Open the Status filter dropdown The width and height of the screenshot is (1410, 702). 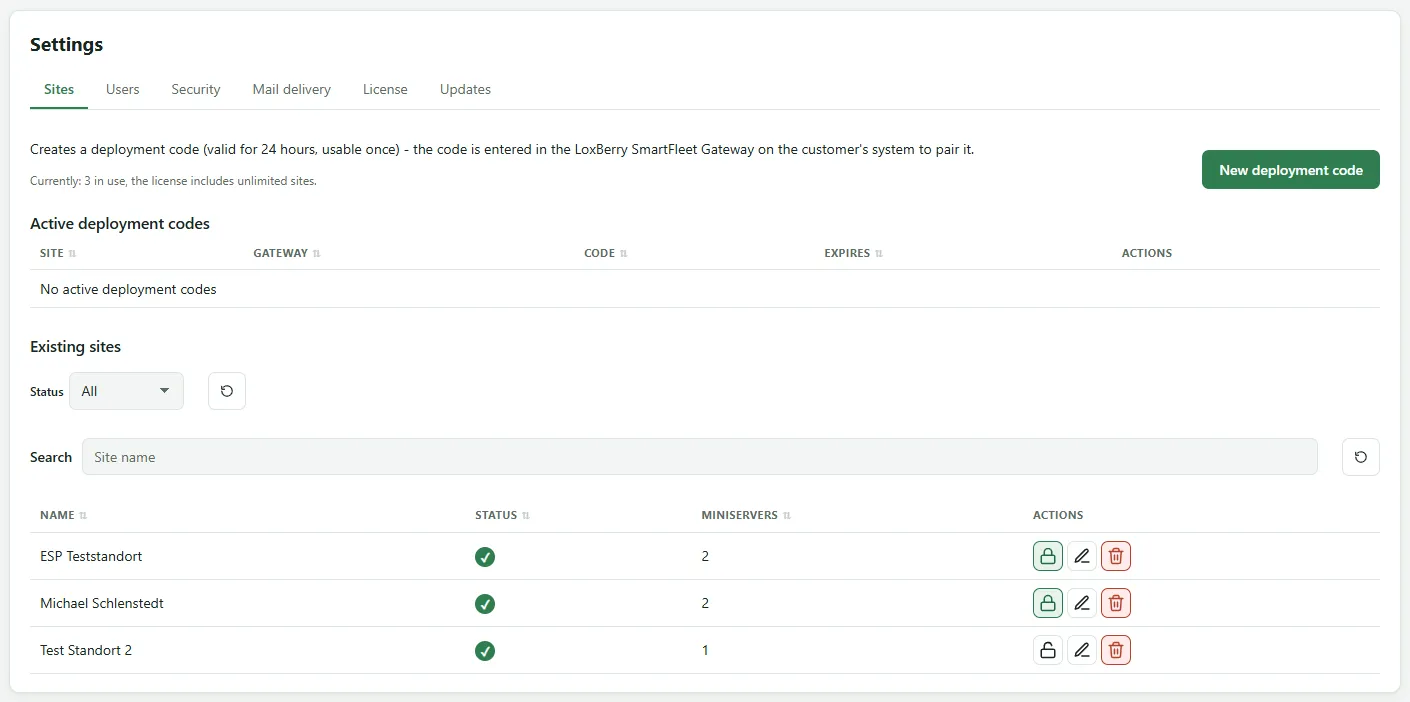point(126,391)
